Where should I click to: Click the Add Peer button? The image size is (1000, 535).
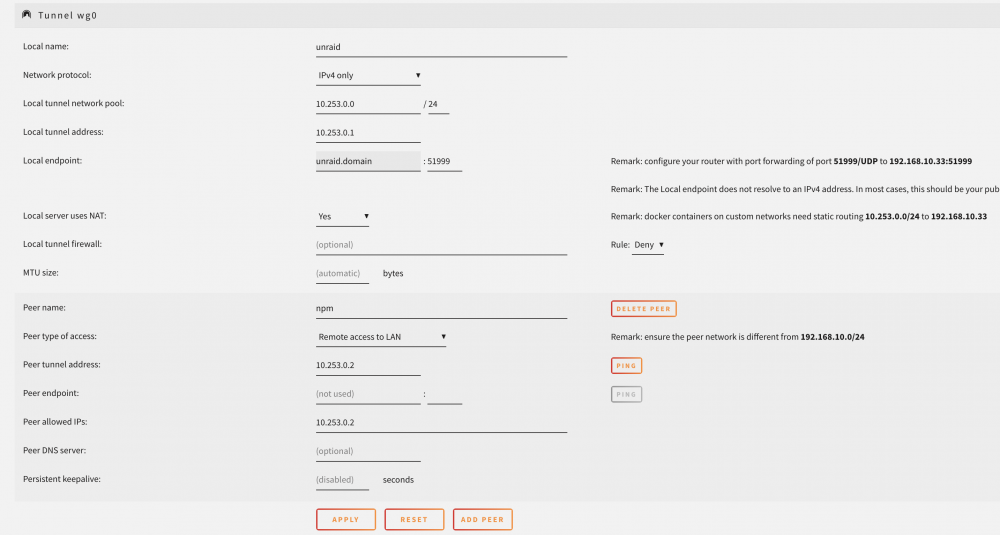pyautogui.click(x=482, y=520)
